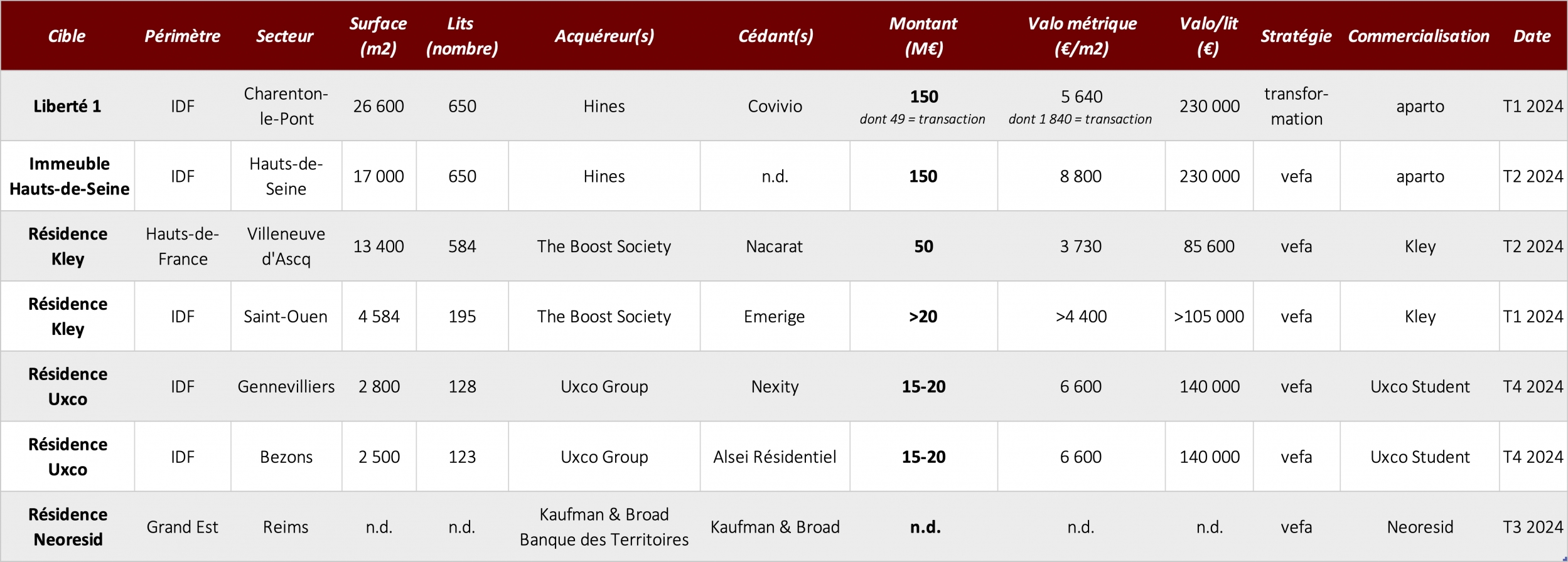The image size is (1568, 562).
Task: Click the Gennevilliers secteur cell
Action: coord(286,387)
